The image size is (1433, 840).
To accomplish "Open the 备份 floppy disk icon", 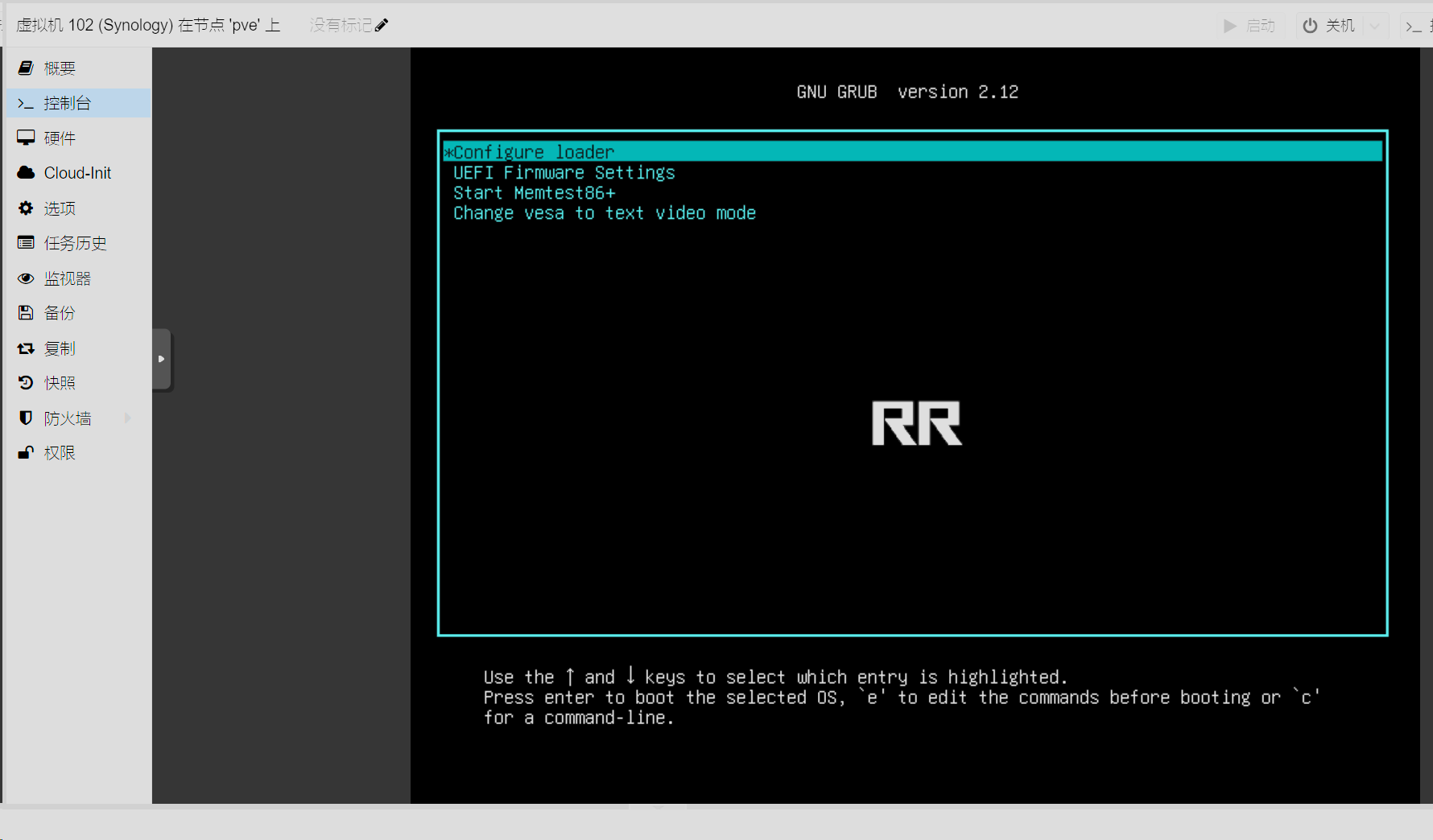I will point(26,313).
